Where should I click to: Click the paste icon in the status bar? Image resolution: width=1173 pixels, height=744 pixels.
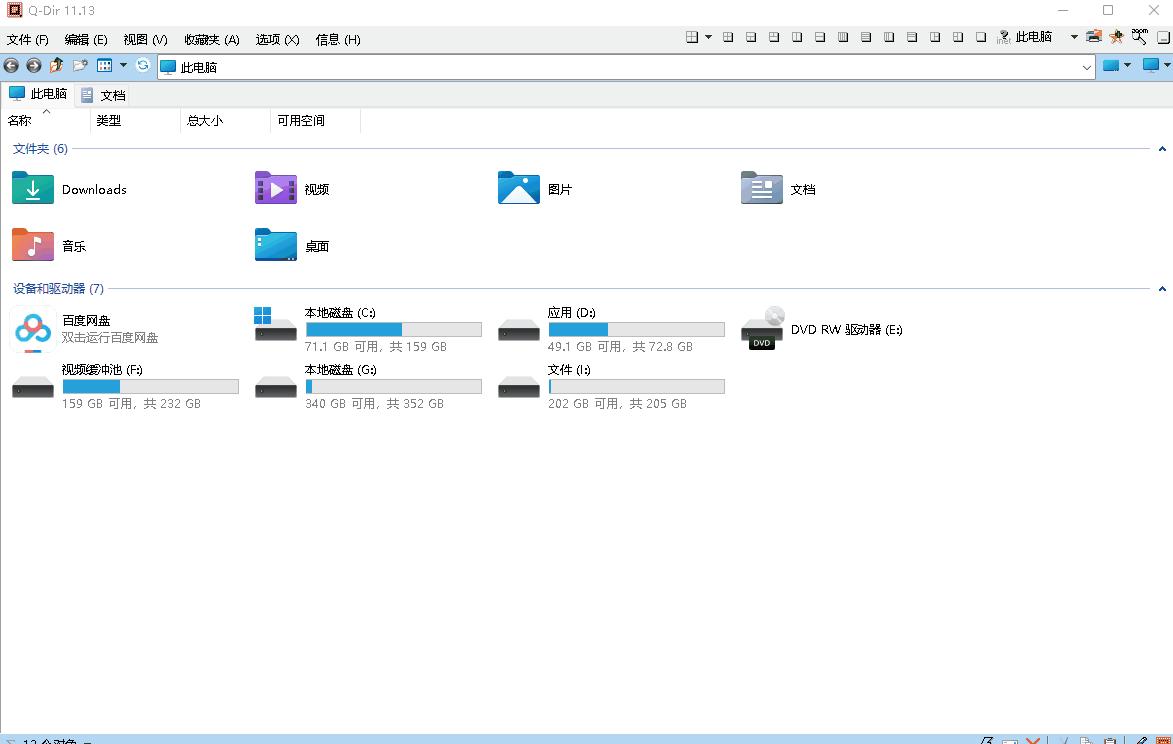click(1111, 740)
